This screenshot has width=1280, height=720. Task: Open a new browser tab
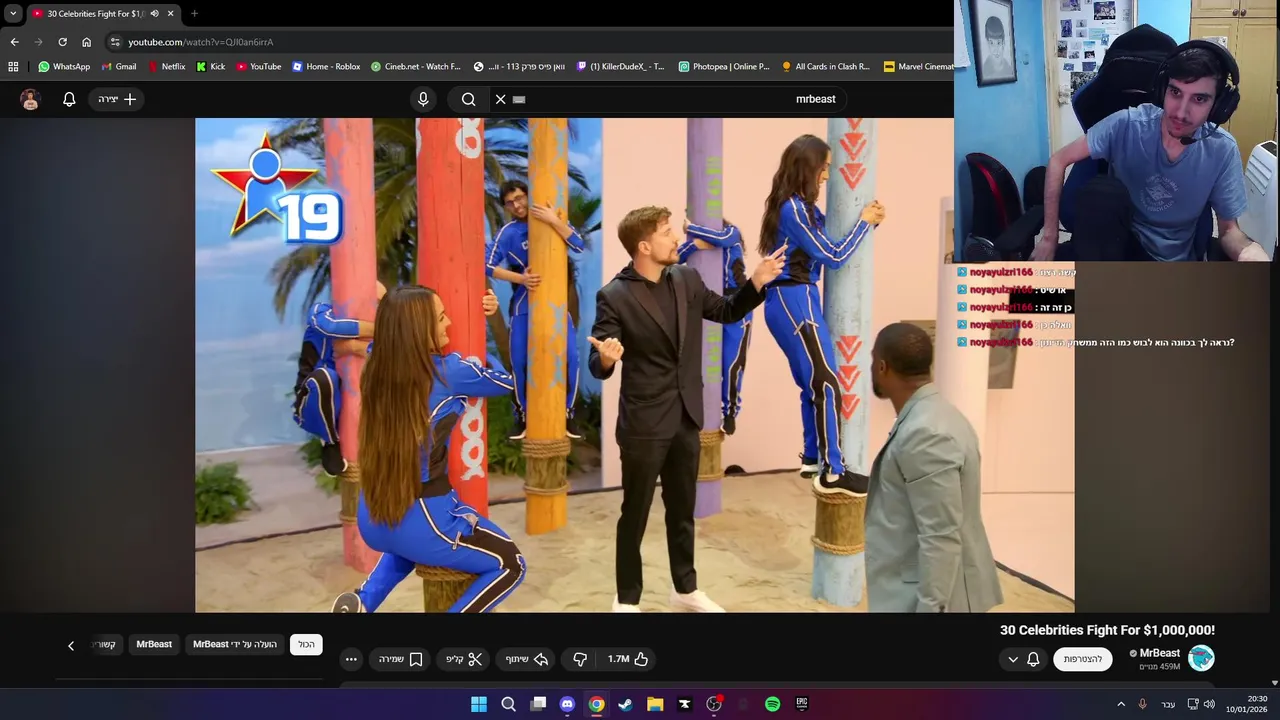pyautogui.click(x=194, y=14)
